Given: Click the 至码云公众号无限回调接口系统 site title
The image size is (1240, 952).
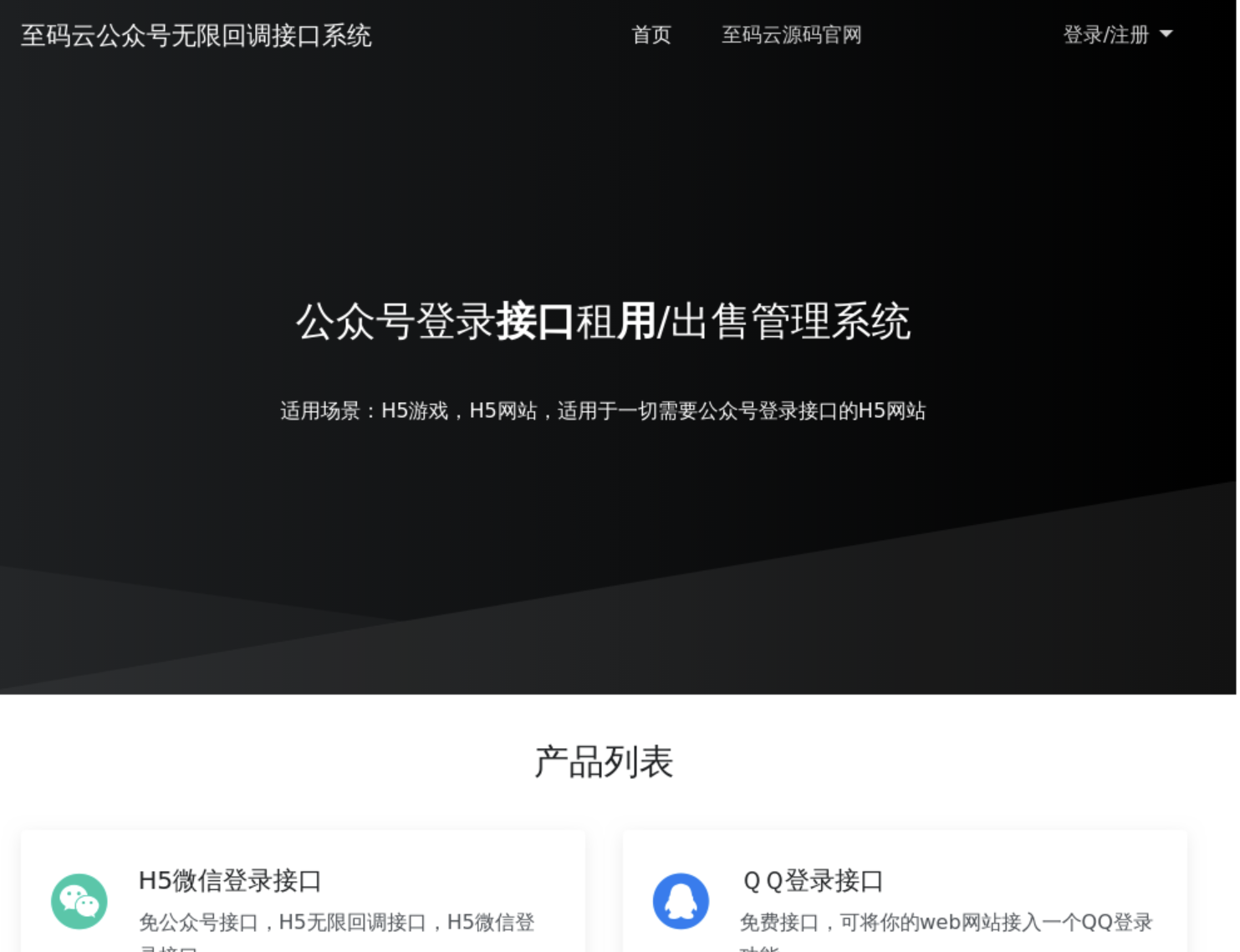Looking at the screenshot, I should [196, 35].
